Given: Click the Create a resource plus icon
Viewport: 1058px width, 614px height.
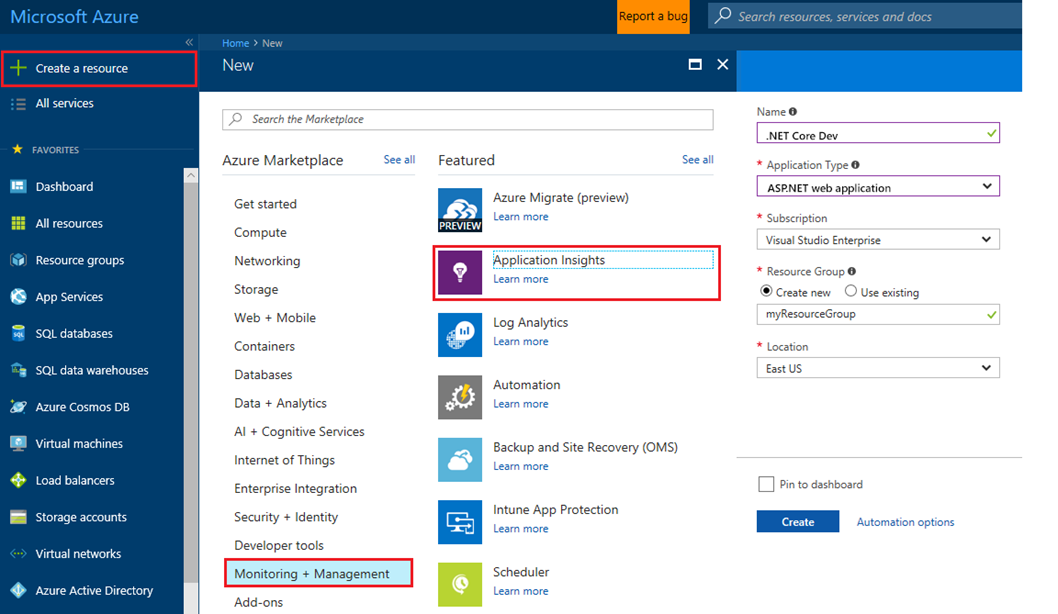Looking at the screenshot, I should [18, 67].
